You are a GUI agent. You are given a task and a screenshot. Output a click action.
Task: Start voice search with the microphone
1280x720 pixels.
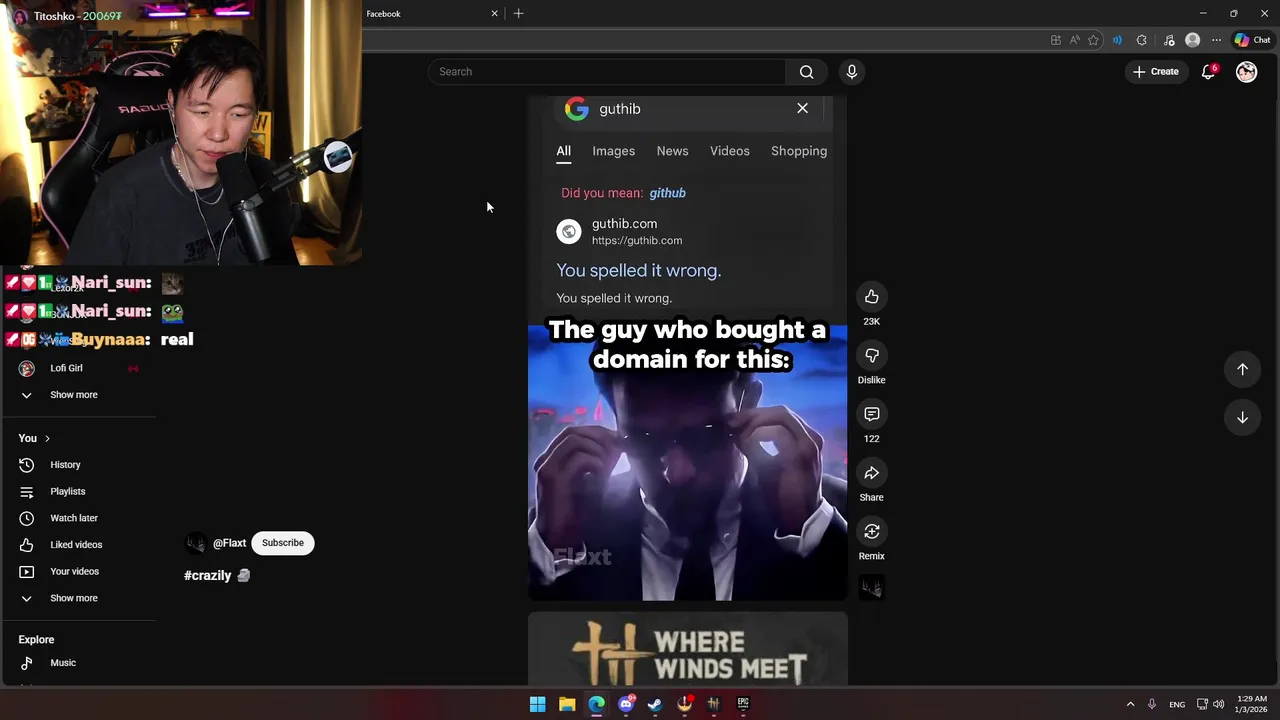852,72
